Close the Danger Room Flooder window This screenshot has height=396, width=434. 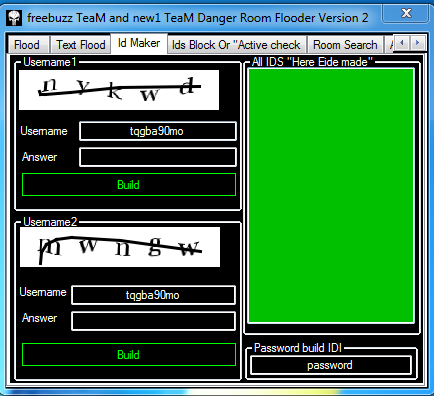point(405,13)
